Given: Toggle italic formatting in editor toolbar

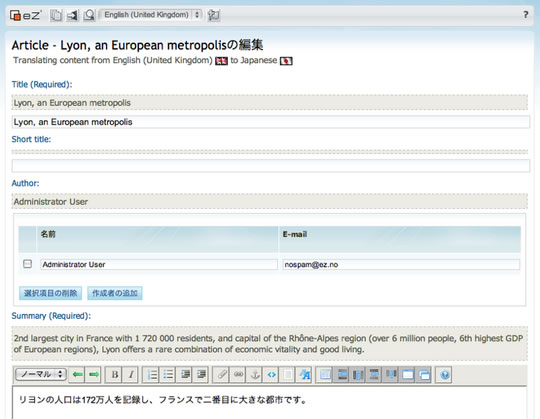Looking at the screenshot, I should pyautogui.click(x=131, y=375).
